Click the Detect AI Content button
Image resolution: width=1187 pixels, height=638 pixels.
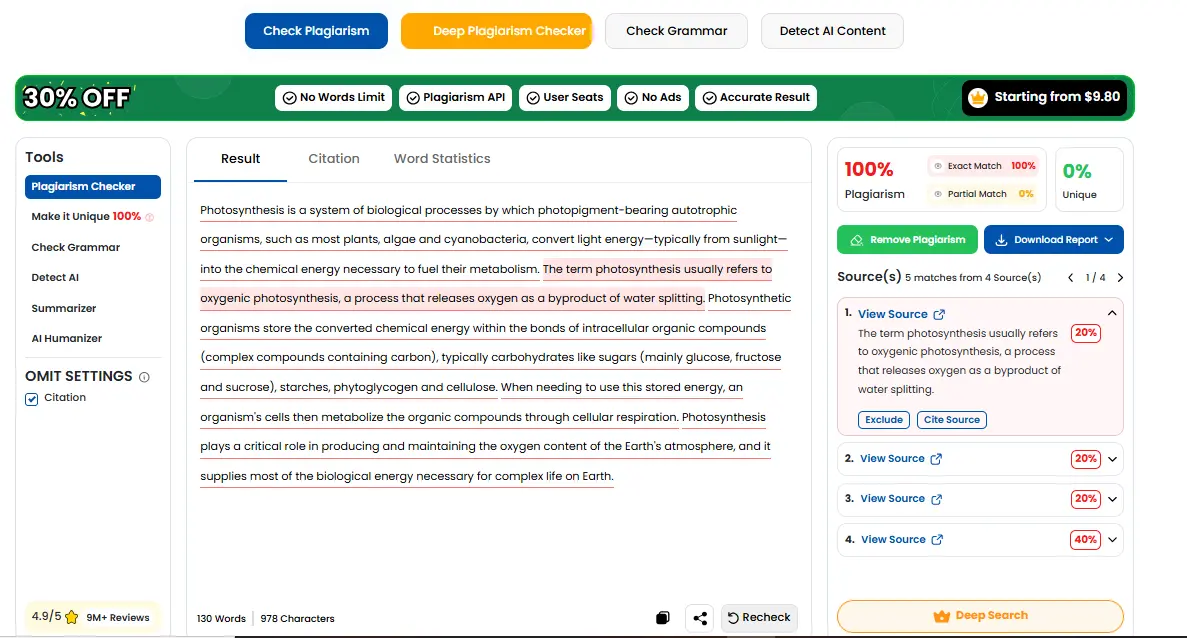coord(833,31)
